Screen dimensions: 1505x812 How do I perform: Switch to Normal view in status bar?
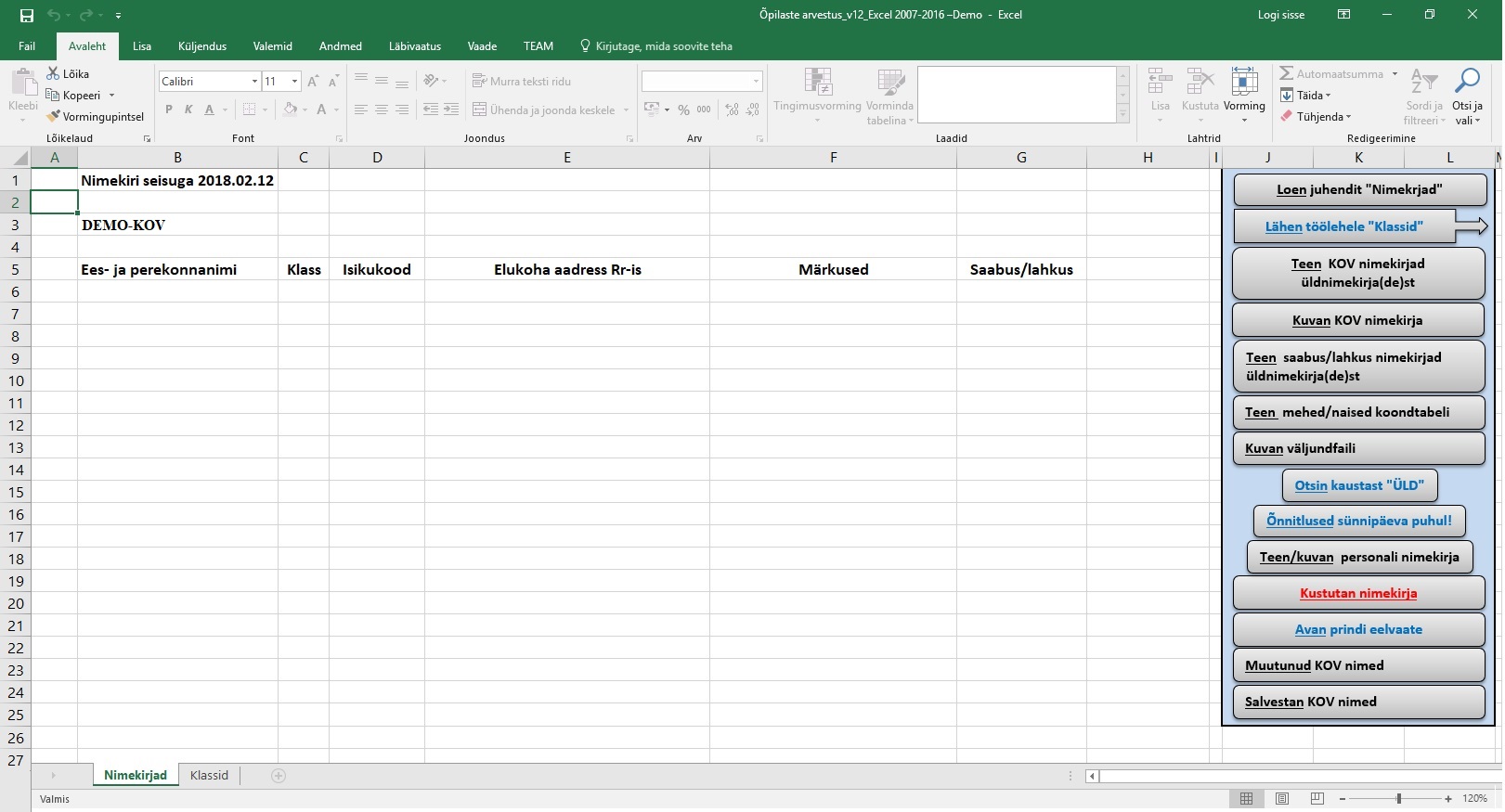click(1247, 799)
